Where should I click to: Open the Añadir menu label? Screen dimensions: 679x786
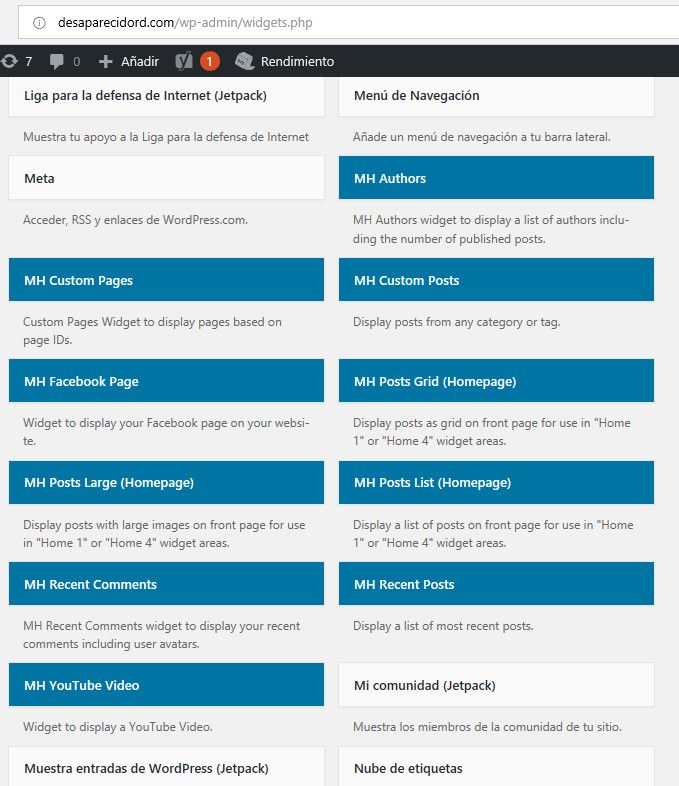[140, 61]
